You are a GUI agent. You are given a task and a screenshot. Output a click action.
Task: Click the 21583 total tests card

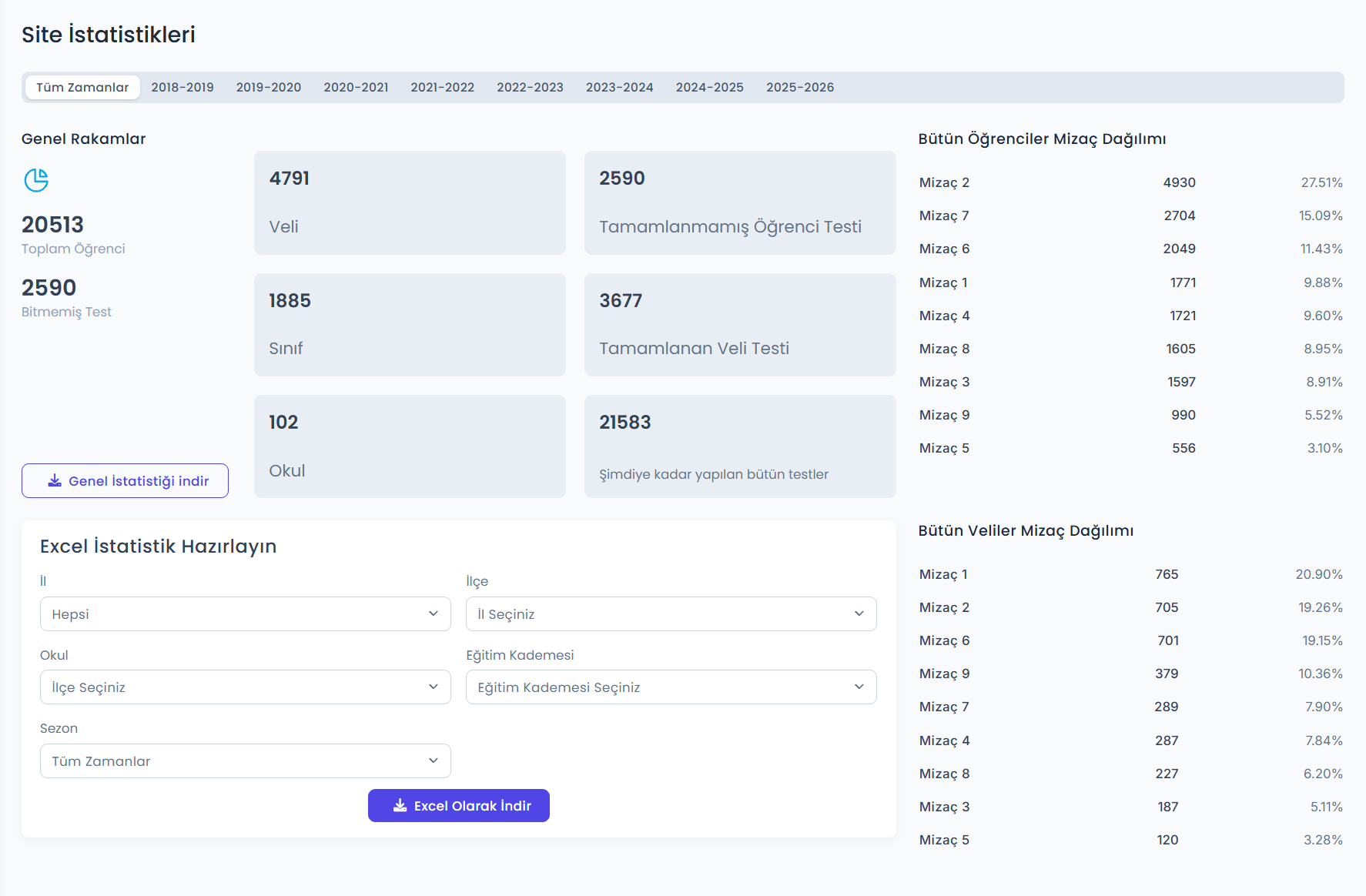[740, 446]
